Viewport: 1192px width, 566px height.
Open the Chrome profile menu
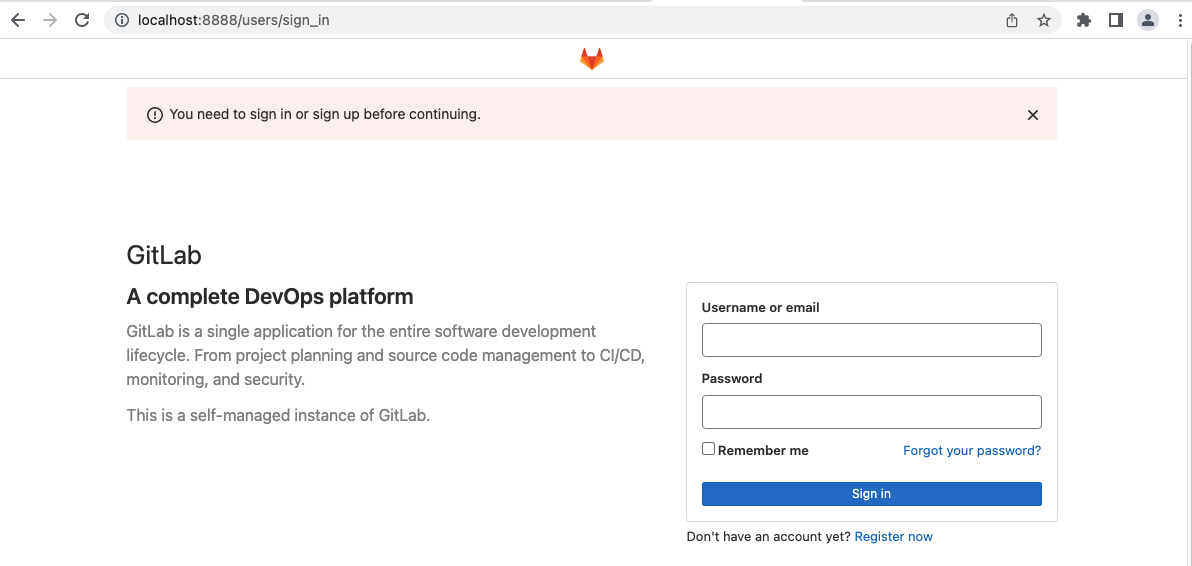pyautogui.click(x=1148, y=20)
